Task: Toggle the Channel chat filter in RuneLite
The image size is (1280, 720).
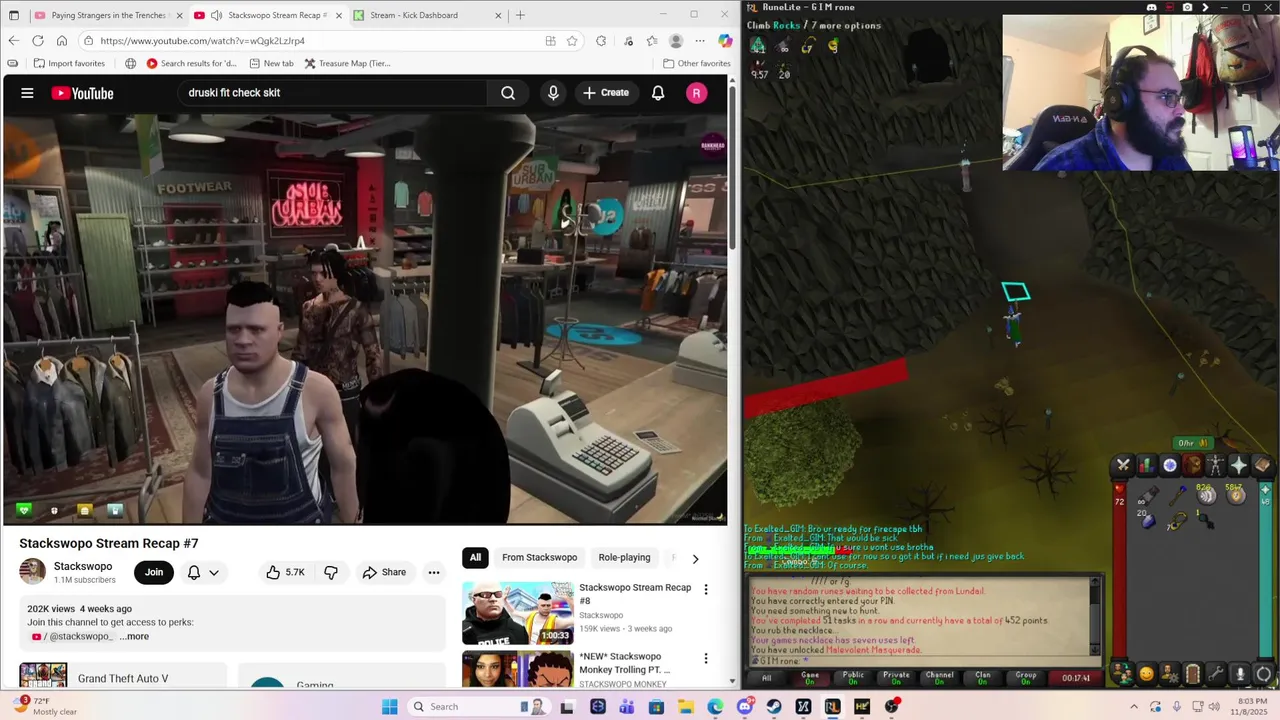Action: click(x=939, y=677)
